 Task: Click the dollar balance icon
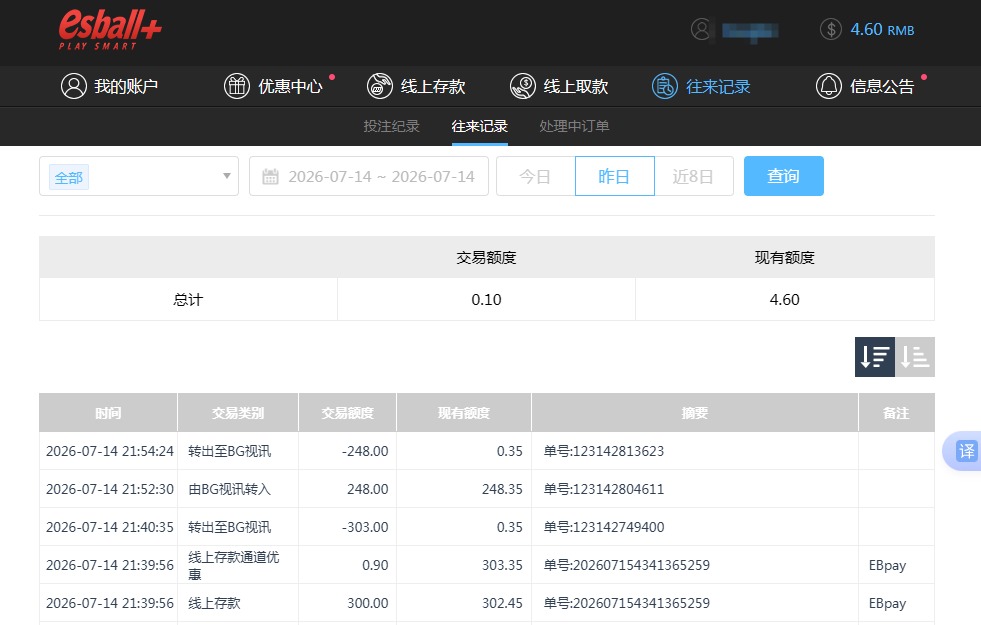coord(831,29)
